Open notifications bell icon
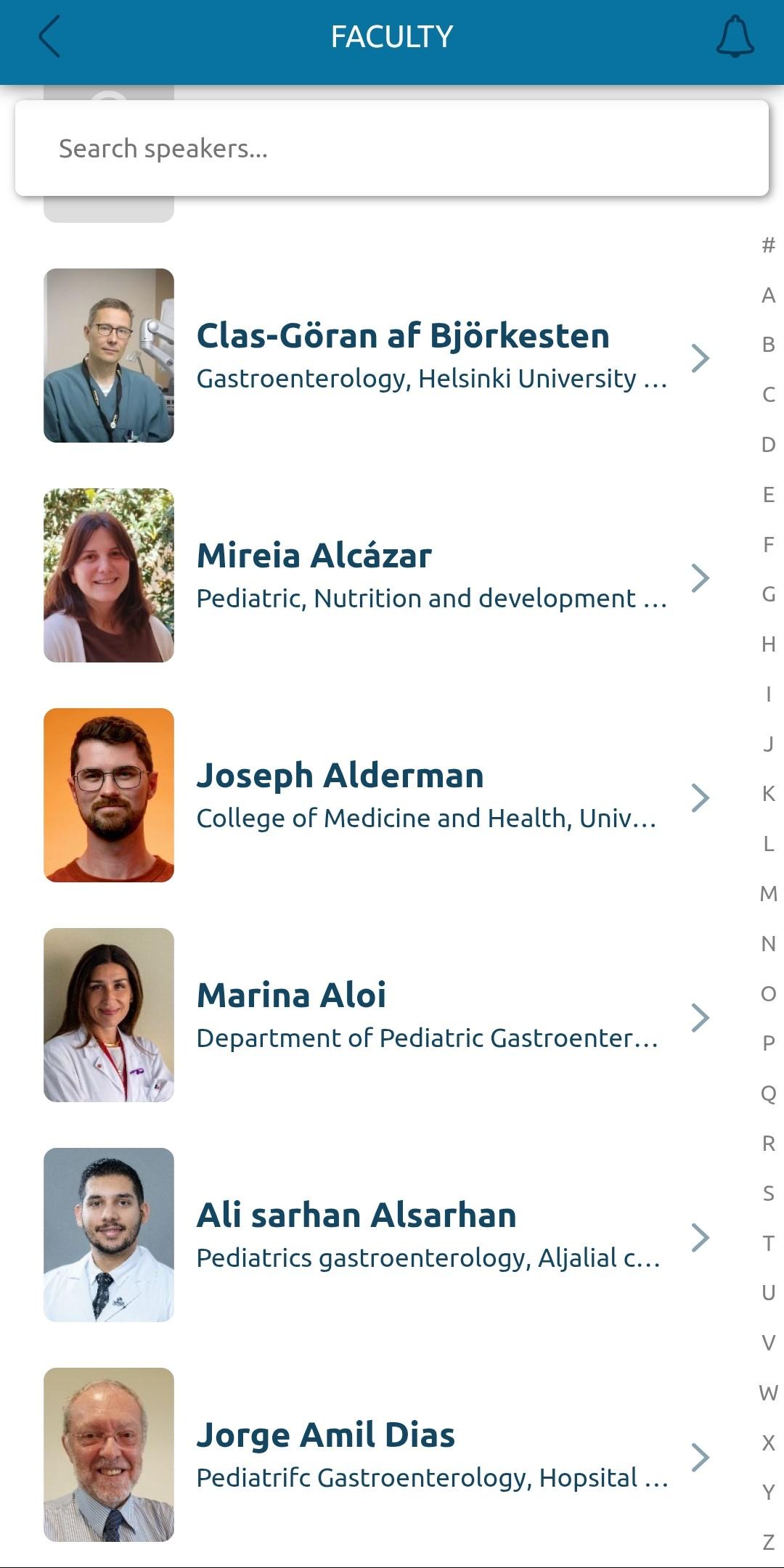Image resolution: width=784 pixels, height=1568 pixels. [x=735, y=37]
